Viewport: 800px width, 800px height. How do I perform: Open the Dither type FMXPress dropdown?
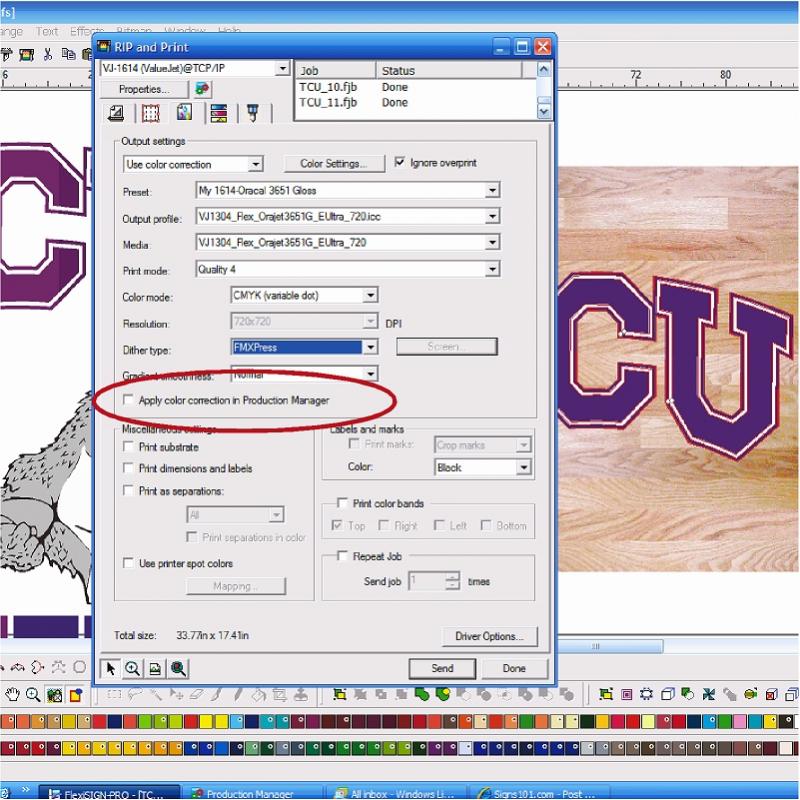[370, 347]
